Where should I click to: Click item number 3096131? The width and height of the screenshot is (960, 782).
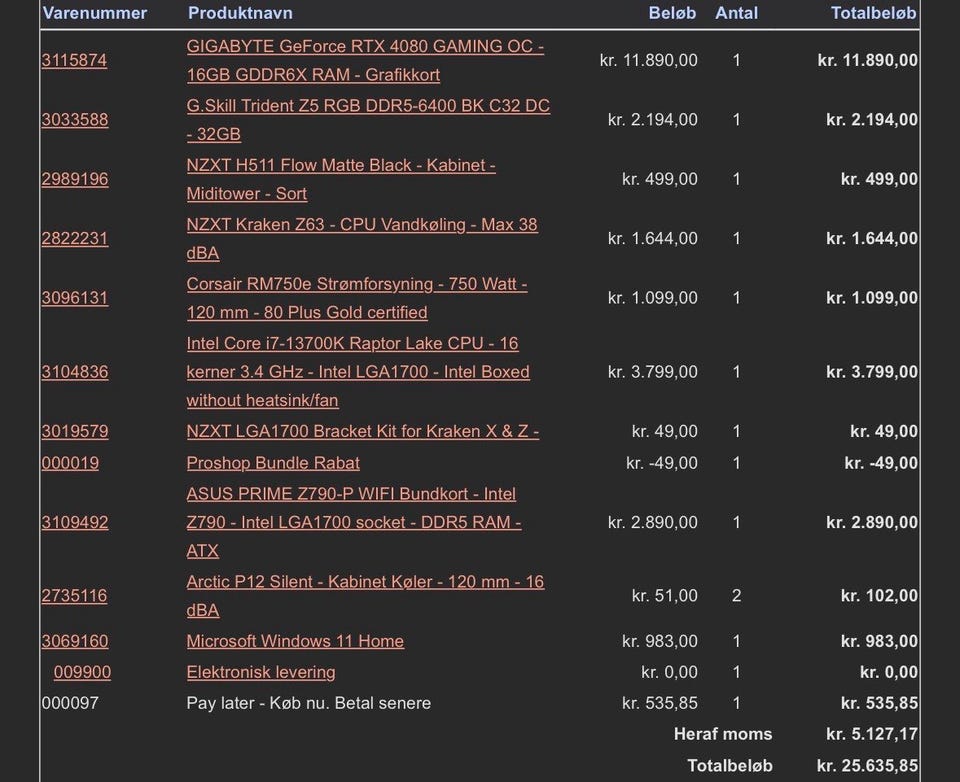pos(75,298)
